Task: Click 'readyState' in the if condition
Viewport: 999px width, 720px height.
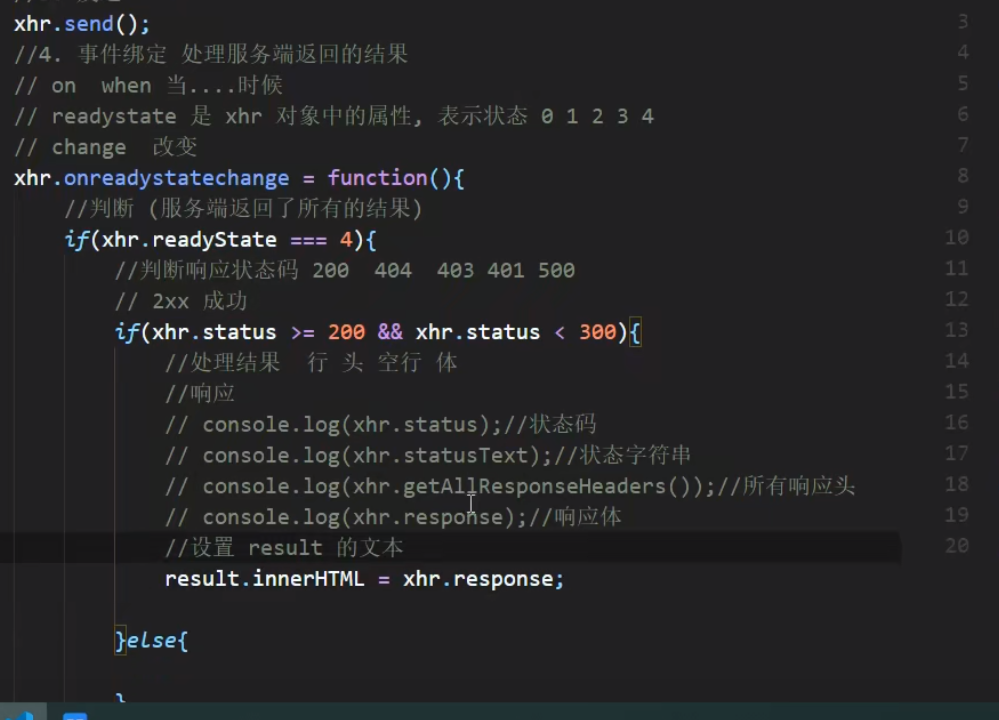Action: coord(214,240)
